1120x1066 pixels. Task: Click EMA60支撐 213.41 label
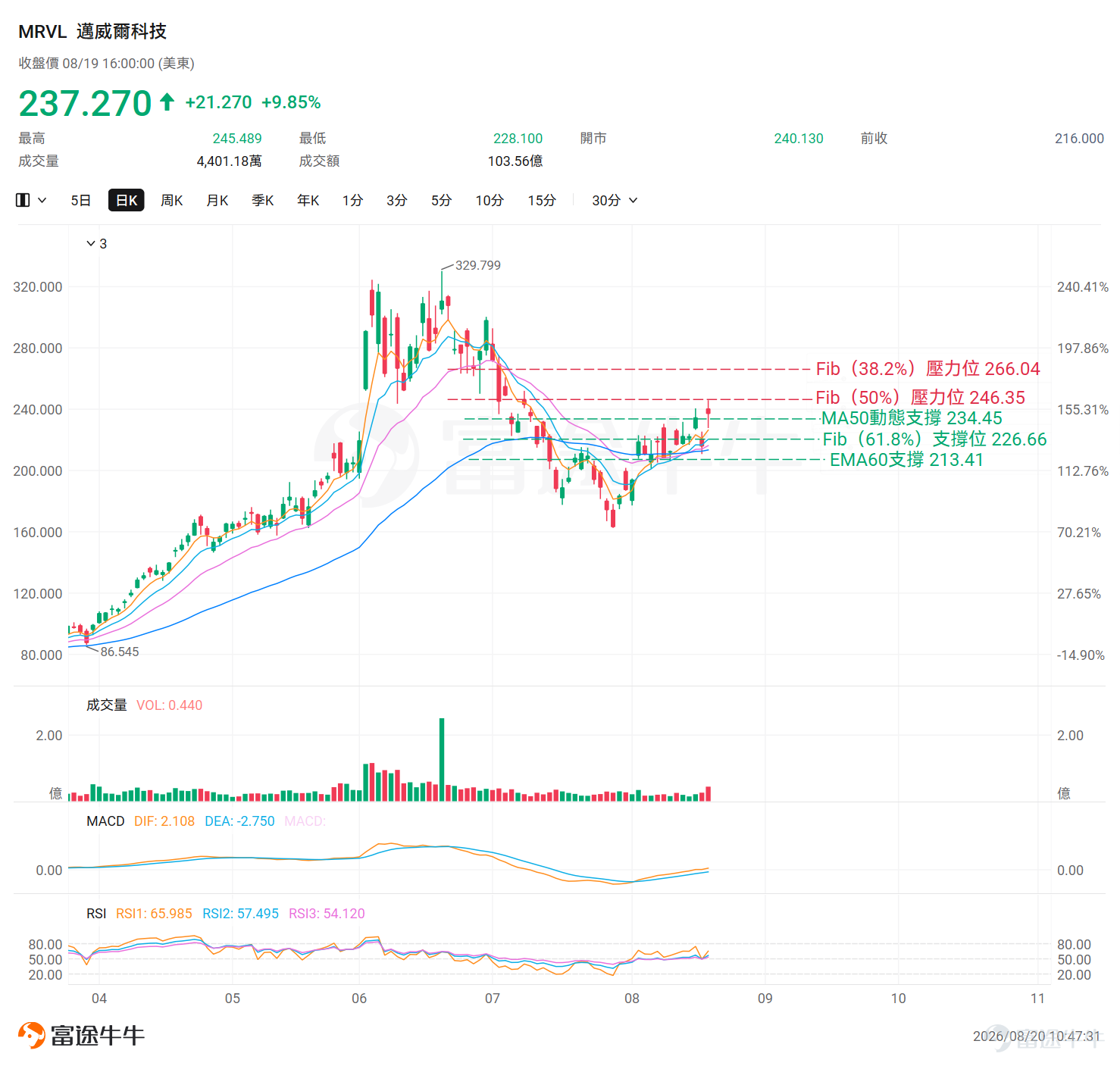[906, 460]
